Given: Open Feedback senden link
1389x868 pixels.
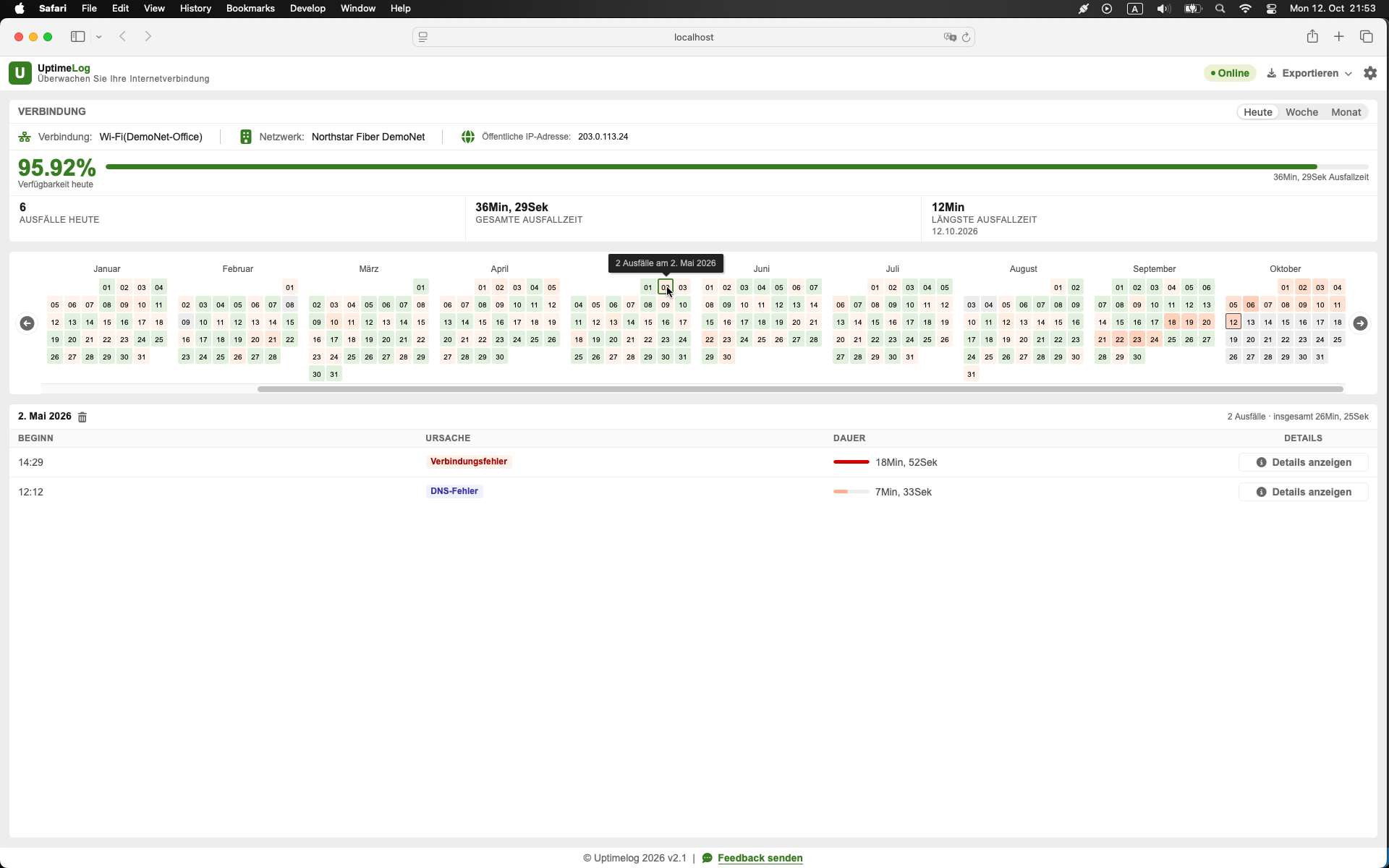Looking at the screenshot, I should click(x=760, y=858).
